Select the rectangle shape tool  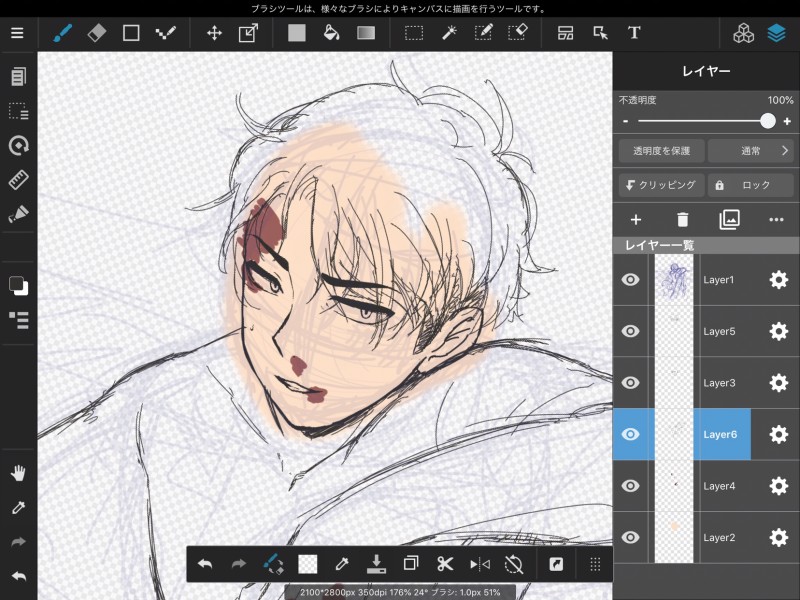tap(131, 33)
